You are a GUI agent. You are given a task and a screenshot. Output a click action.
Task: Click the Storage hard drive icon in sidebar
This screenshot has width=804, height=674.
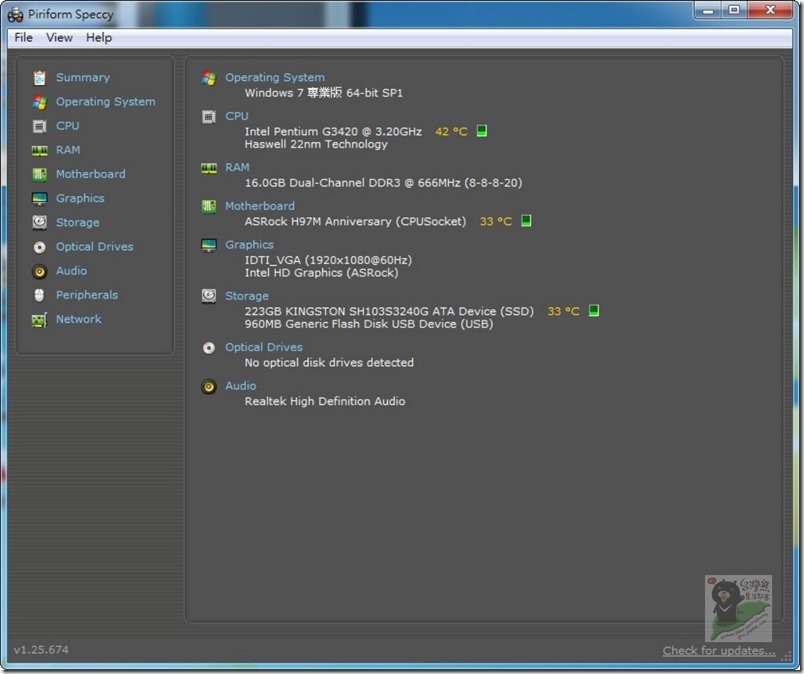pyautogui.click(x=39, y=223)
